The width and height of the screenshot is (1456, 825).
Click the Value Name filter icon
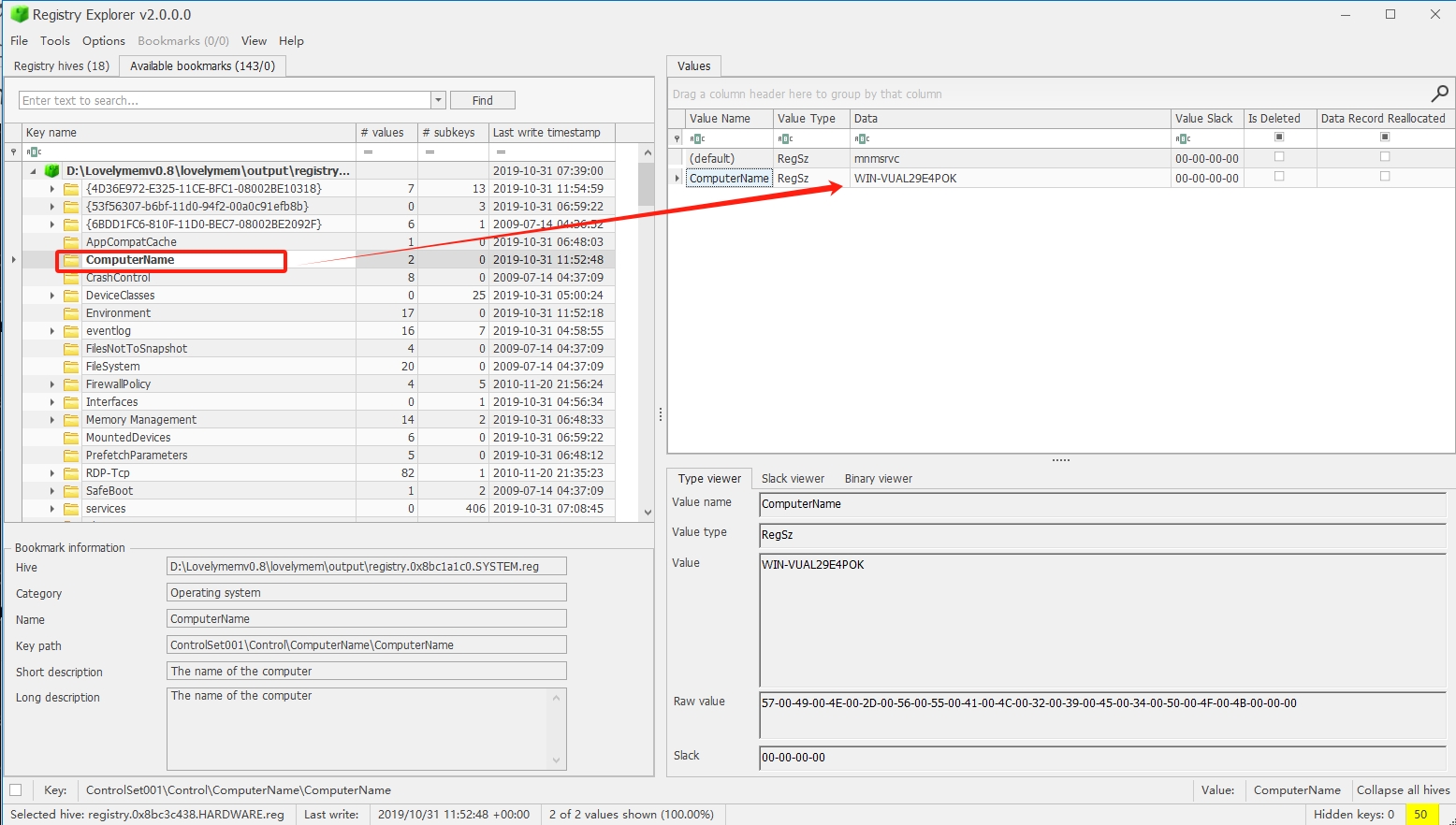[x=697, y=138]
